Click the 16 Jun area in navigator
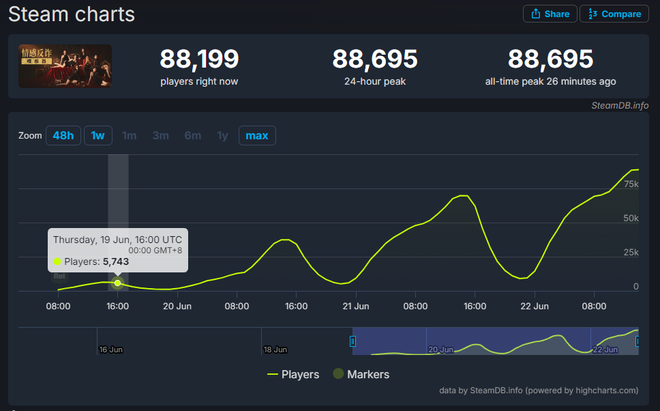The image size is (660, 411). pos(111,350)
